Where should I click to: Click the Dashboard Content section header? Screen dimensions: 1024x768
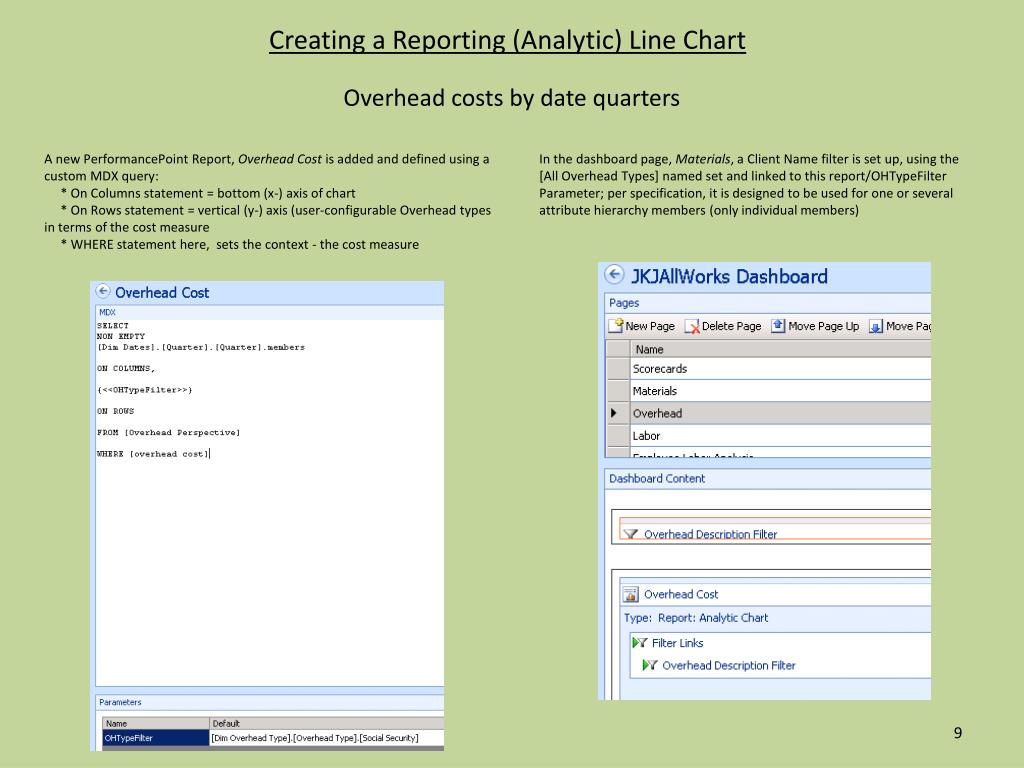coord(657,478)
